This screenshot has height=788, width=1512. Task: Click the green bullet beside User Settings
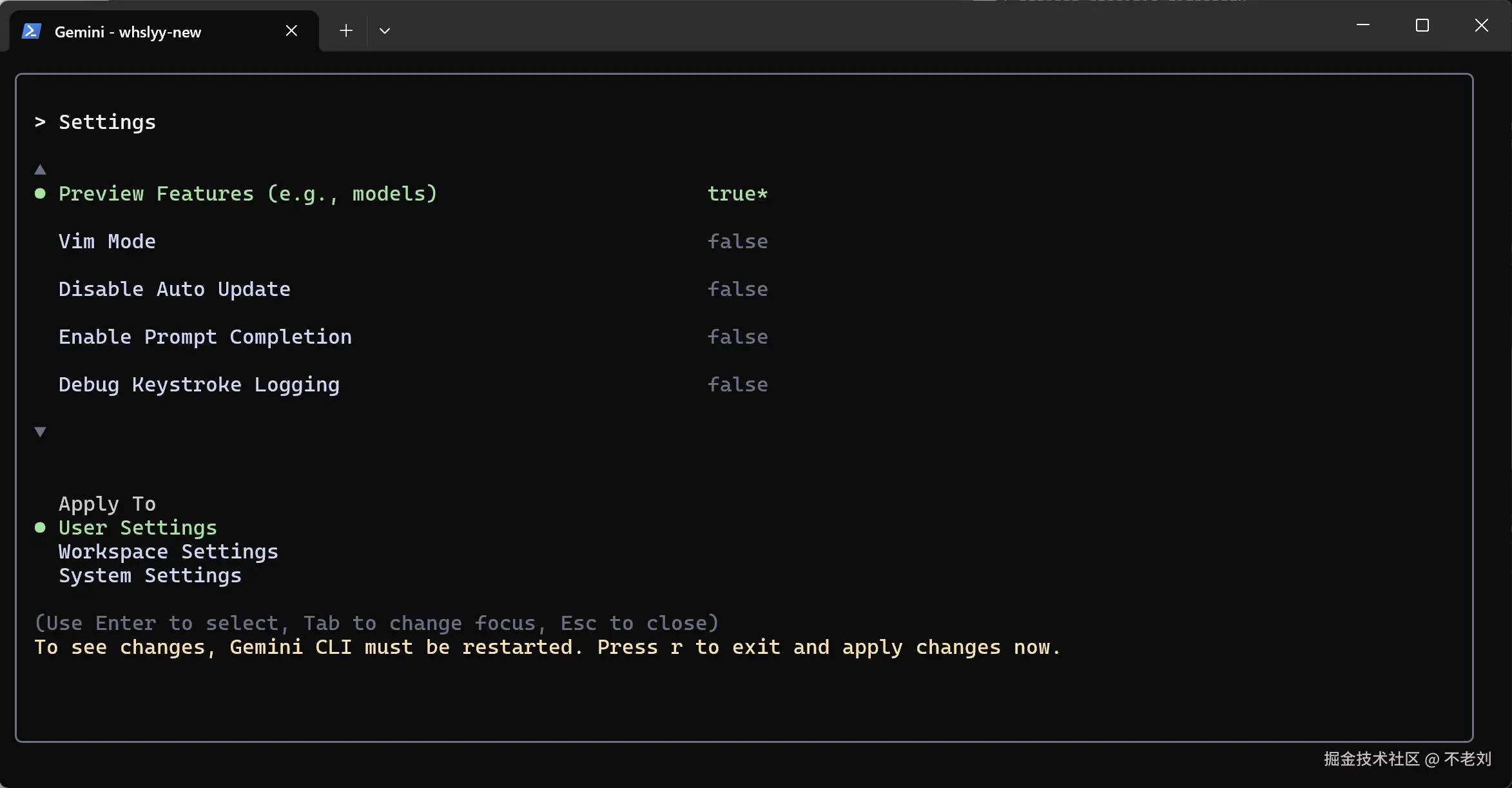[x=40, y=527]
